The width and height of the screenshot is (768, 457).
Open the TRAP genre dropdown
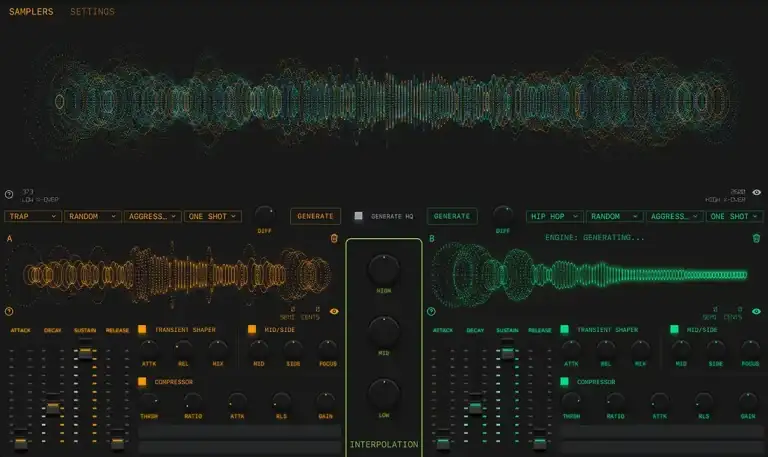[33, 216]
